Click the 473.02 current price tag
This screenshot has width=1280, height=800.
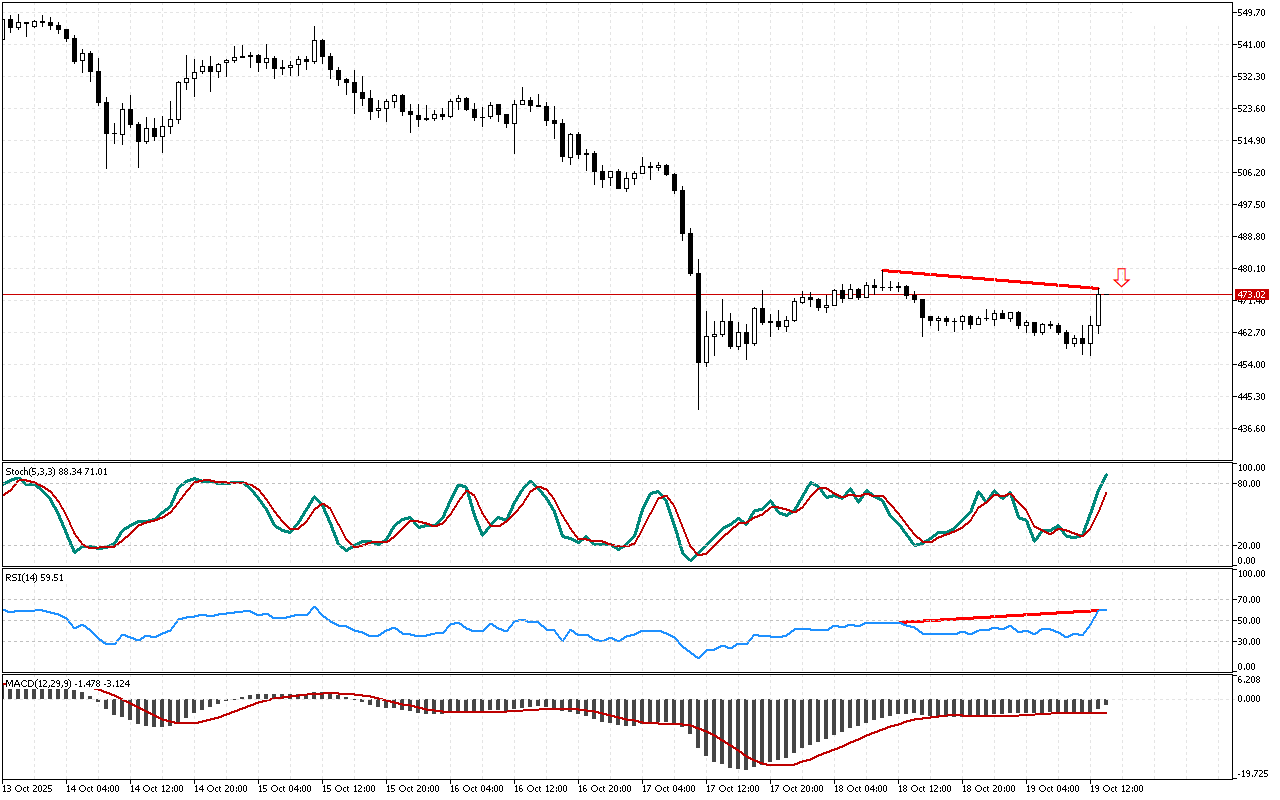point(1251,295)
